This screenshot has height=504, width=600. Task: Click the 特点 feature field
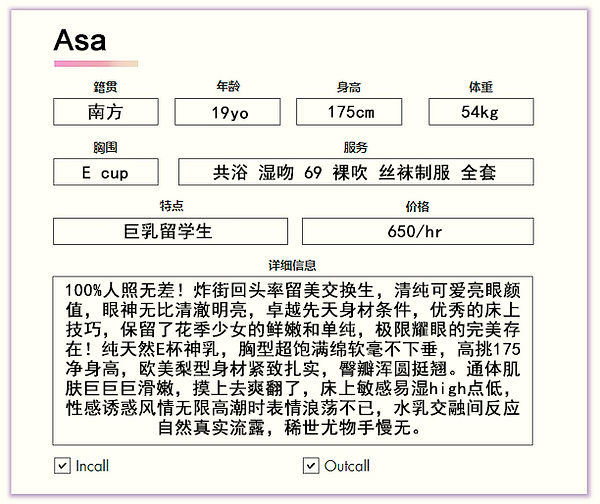click(170, 232)
